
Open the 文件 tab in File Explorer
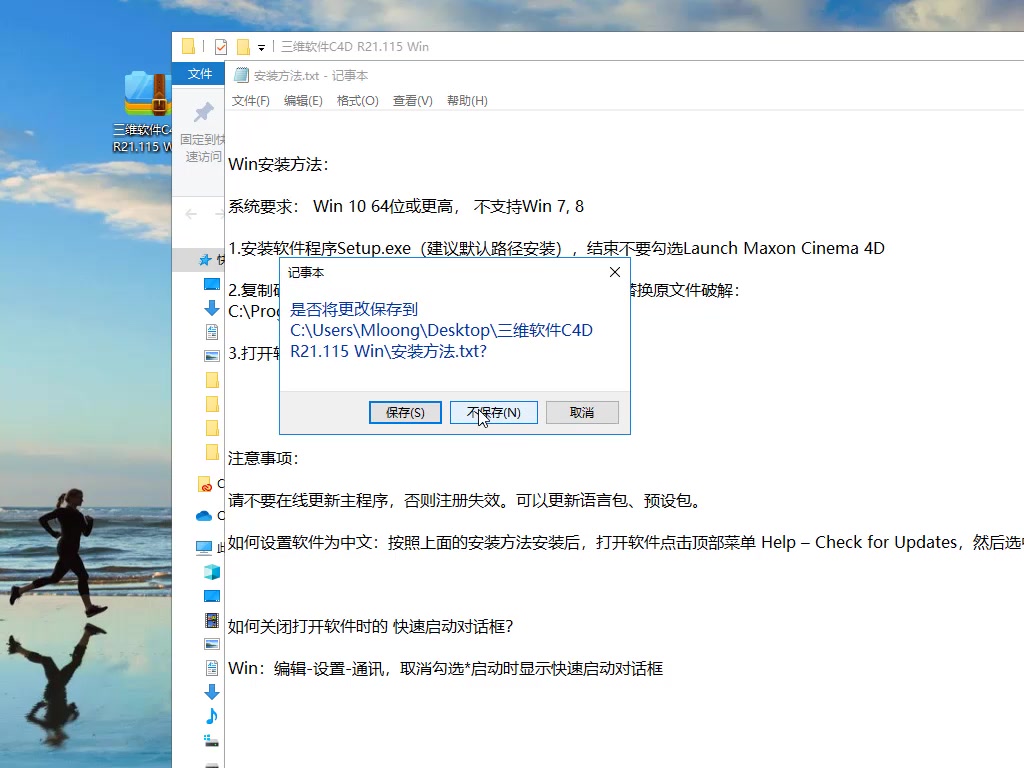point(199,74)
